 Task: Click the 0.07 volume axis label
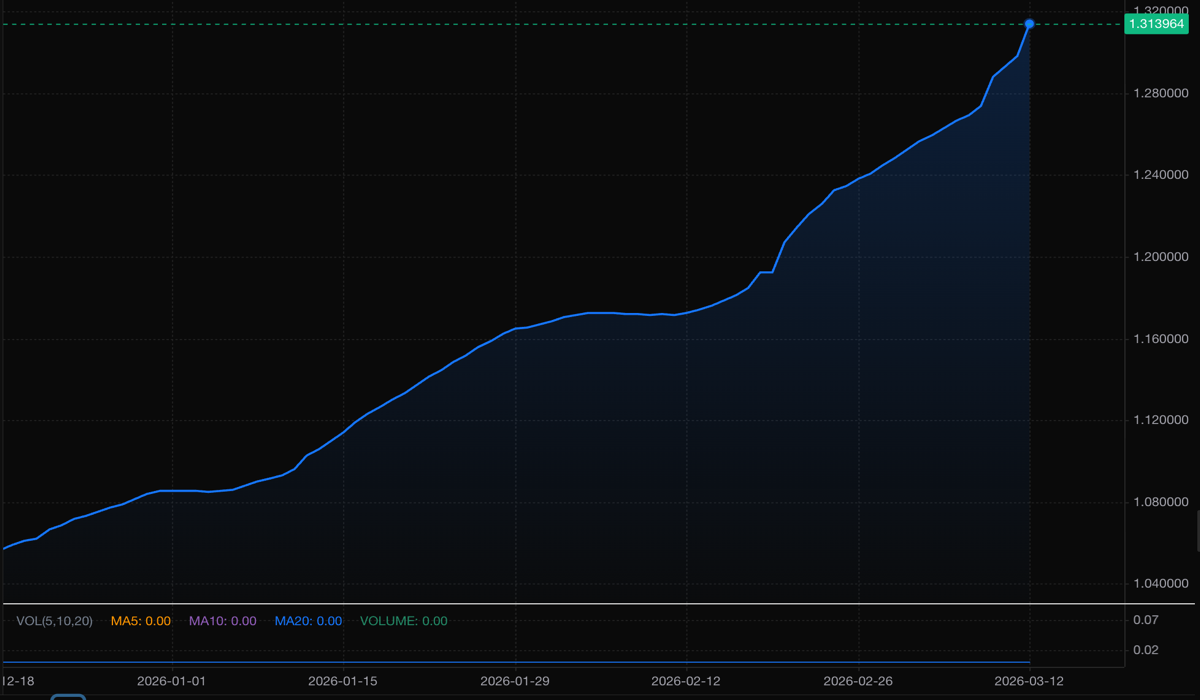click(x=1145, y=621)
